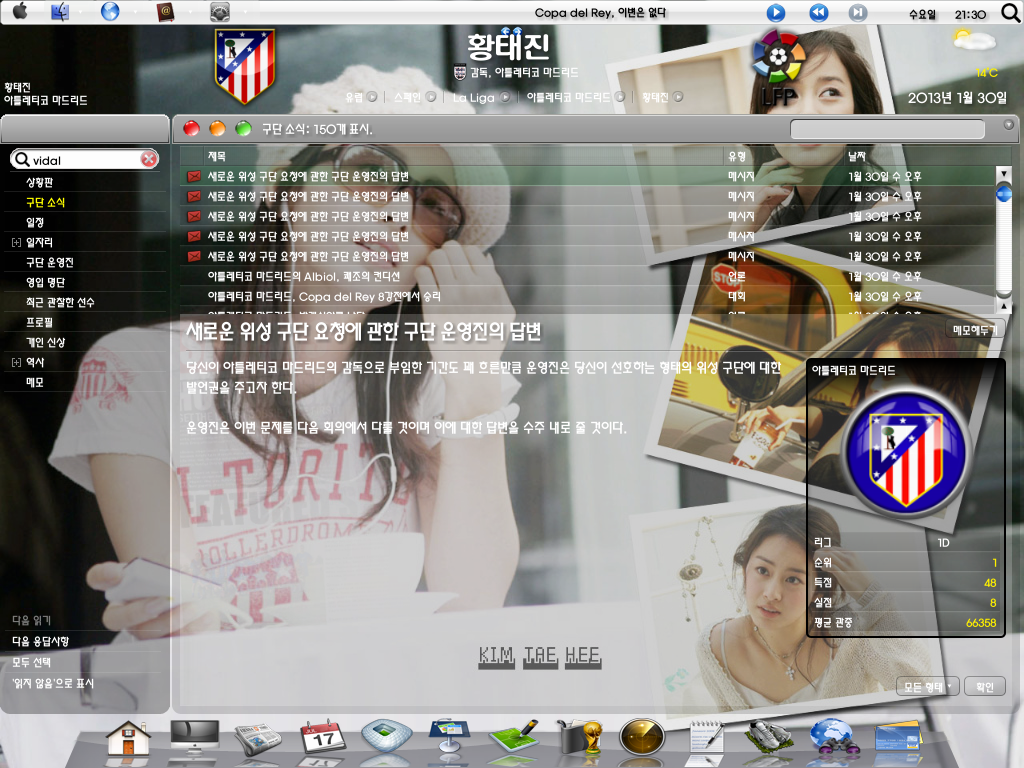Open the newspaper icon in the dock

257,740
